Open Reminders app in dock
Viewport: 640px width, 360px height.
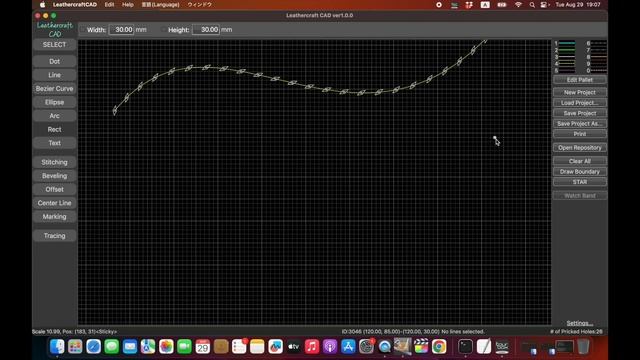239,347
